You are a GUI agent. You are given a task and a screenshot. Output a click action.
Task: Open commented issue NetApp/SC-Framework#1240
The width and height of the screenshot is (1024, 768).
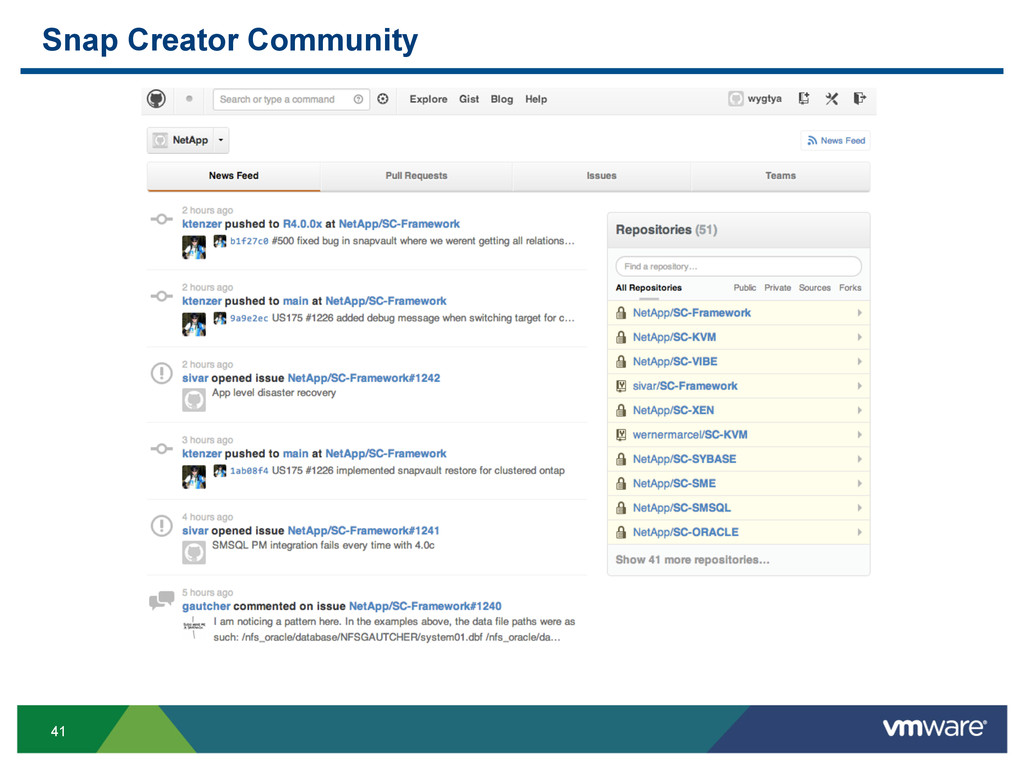click(x=425, y=606)
